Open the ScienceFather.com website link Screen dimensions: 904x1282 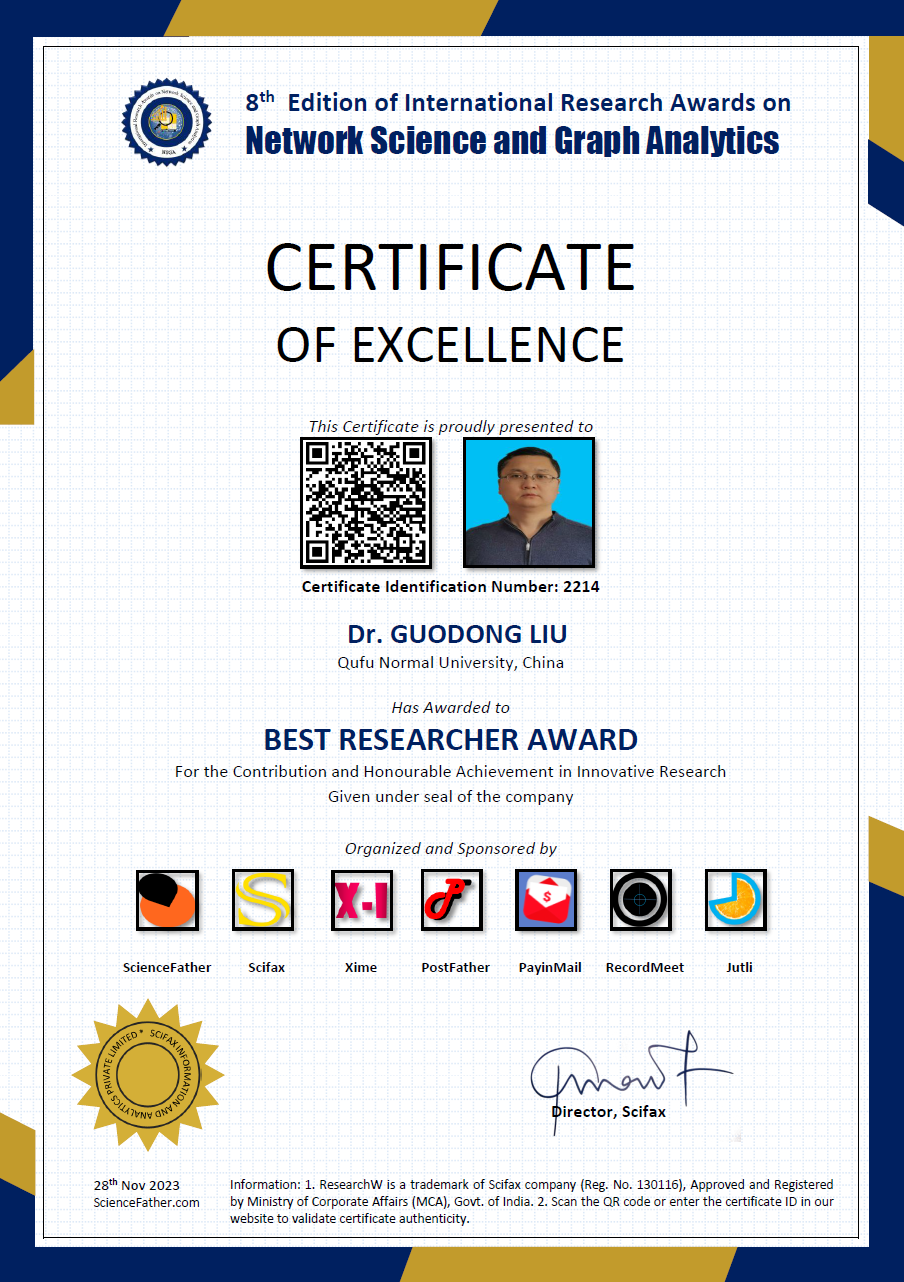pos(146,1202)
